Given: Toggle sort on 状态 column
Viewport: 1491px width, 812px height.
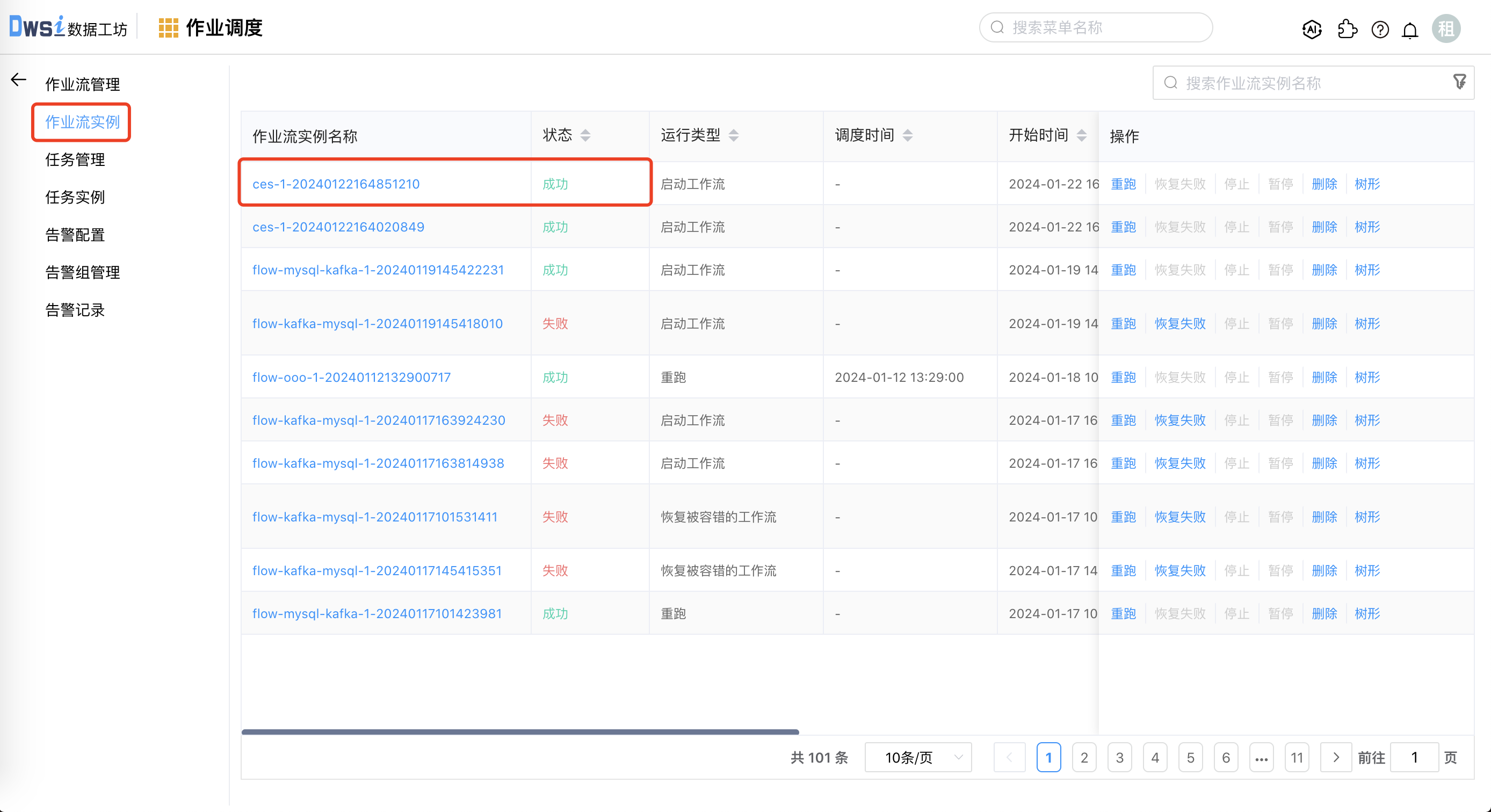Looking at the screenshot, I should (x=585, y=135).
